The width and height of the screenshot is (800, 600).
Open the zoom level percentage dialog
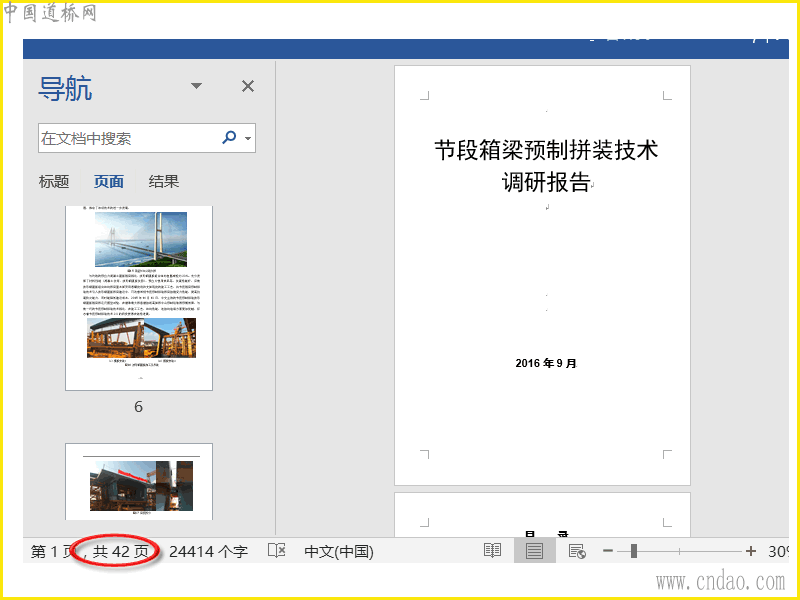(779, 552)
